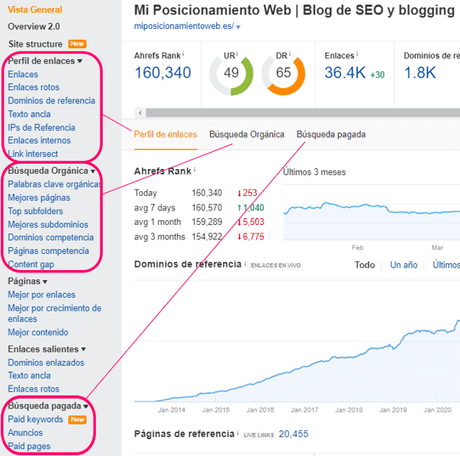
Task: Open Mejor contenido report
Action: pos(38,332)
